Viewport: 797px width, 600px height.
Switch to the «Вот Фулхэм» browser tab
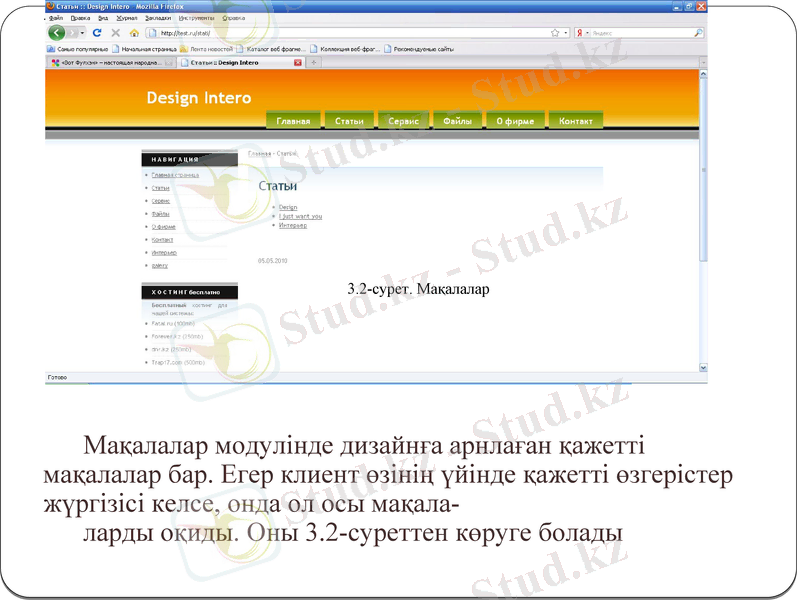112,63
